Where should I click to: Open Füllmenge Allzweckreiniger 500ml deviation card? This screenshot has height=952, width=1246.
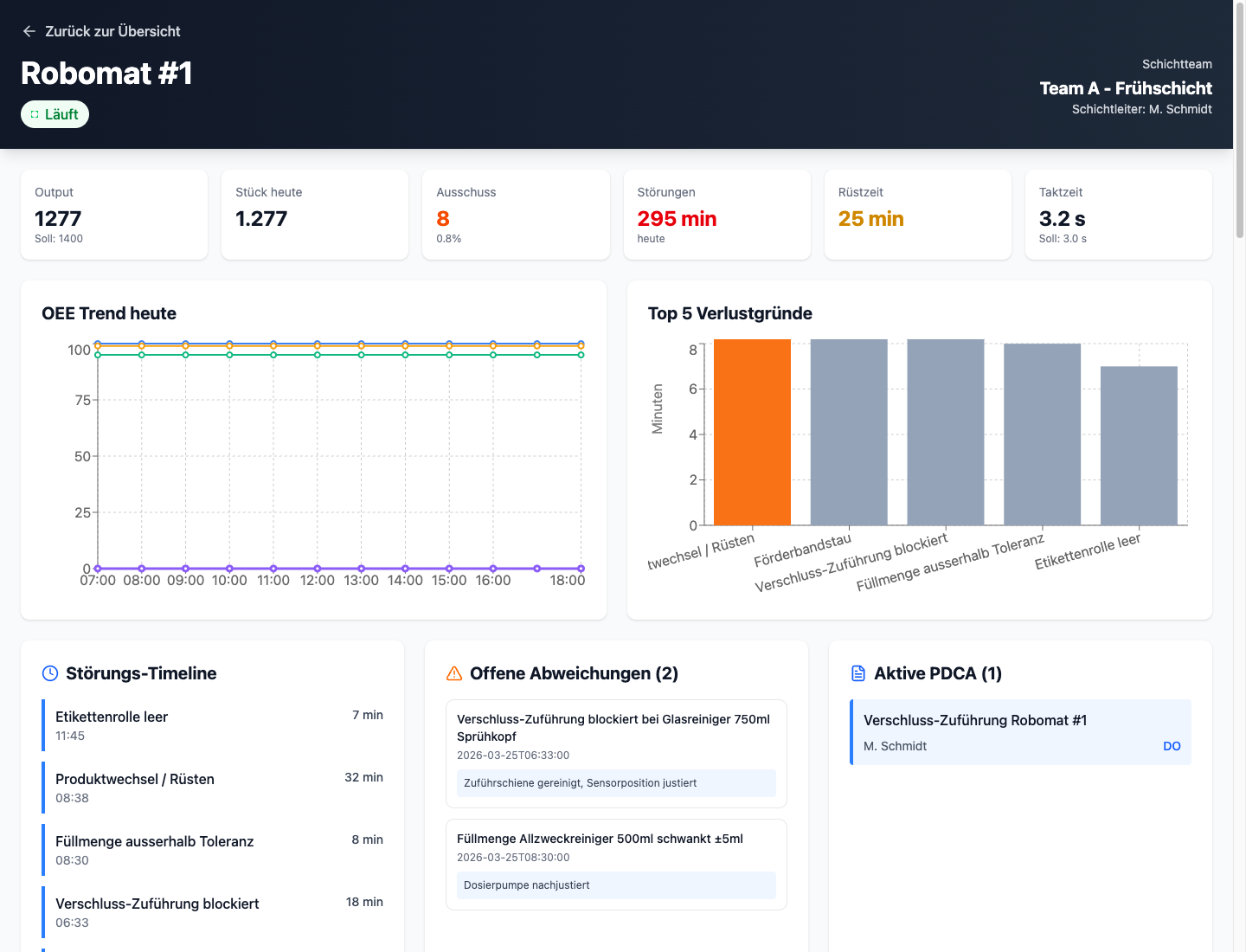[615, 864]
